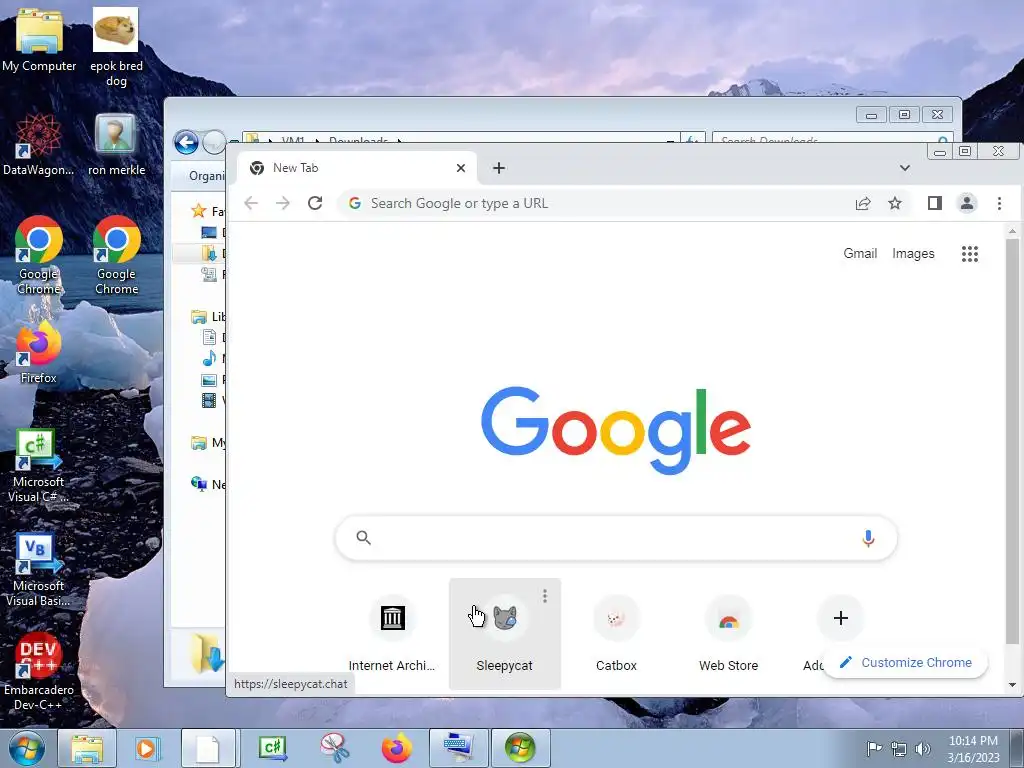Click volume speaker in system tray
The image size is (1024, 768).
[923, 749]
